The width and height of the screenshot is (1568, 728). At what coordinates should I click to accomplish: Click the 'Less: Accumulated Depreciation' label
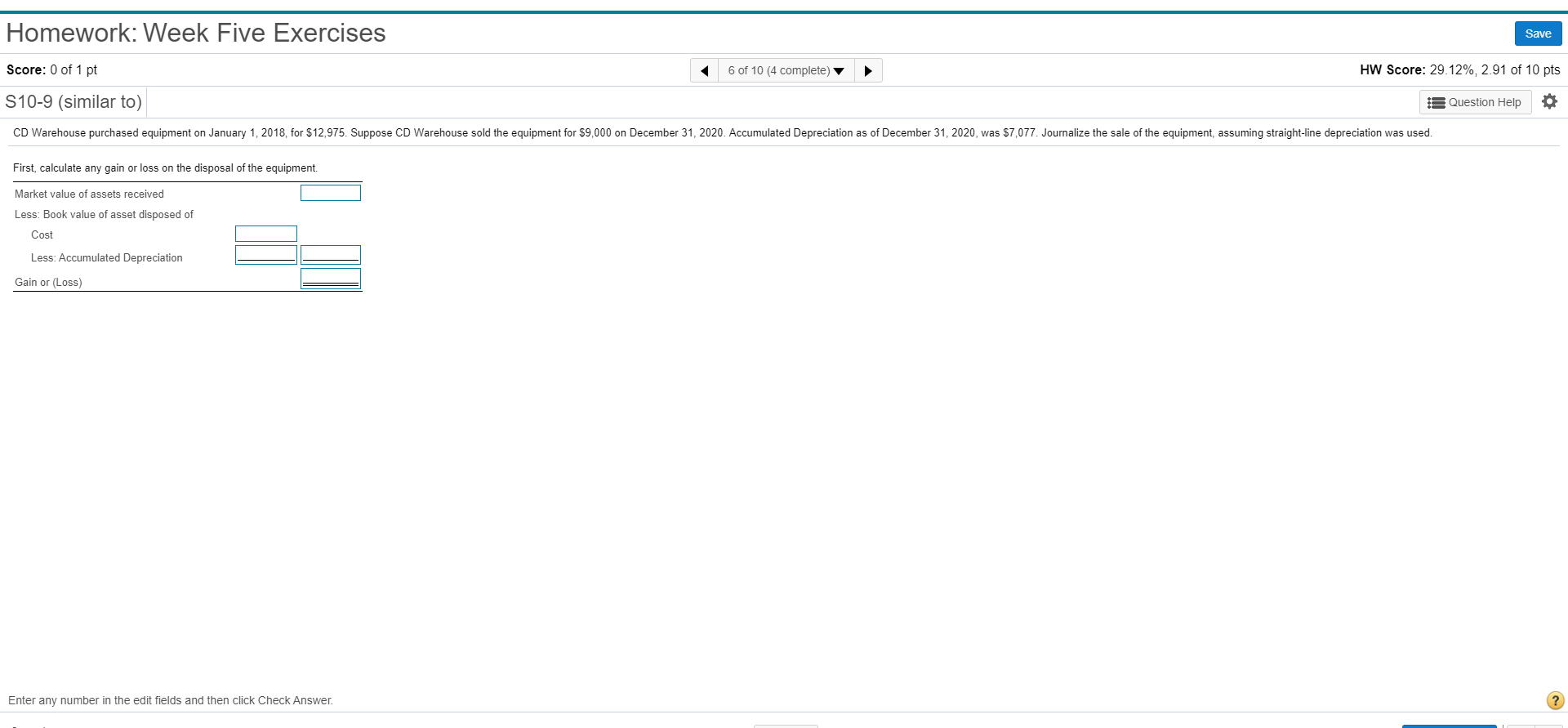pyautogui.click(x=107, y=257)
